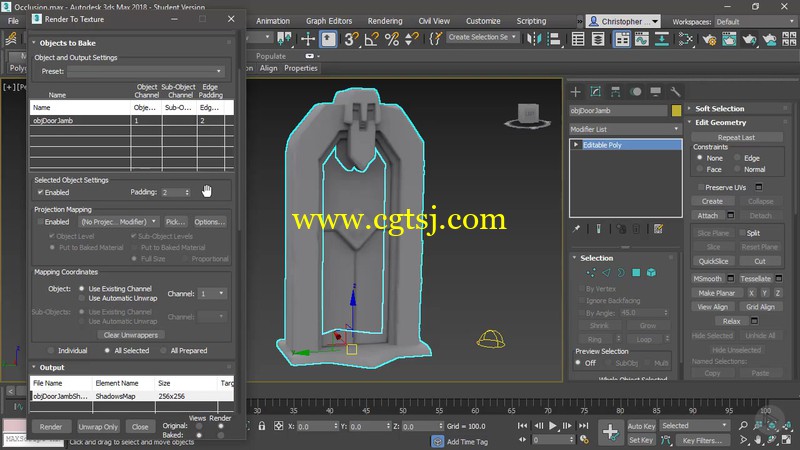Open the Workspaces Default dropdown
Viewport: 800px width, 450px height.
click(x=754, y=22)
